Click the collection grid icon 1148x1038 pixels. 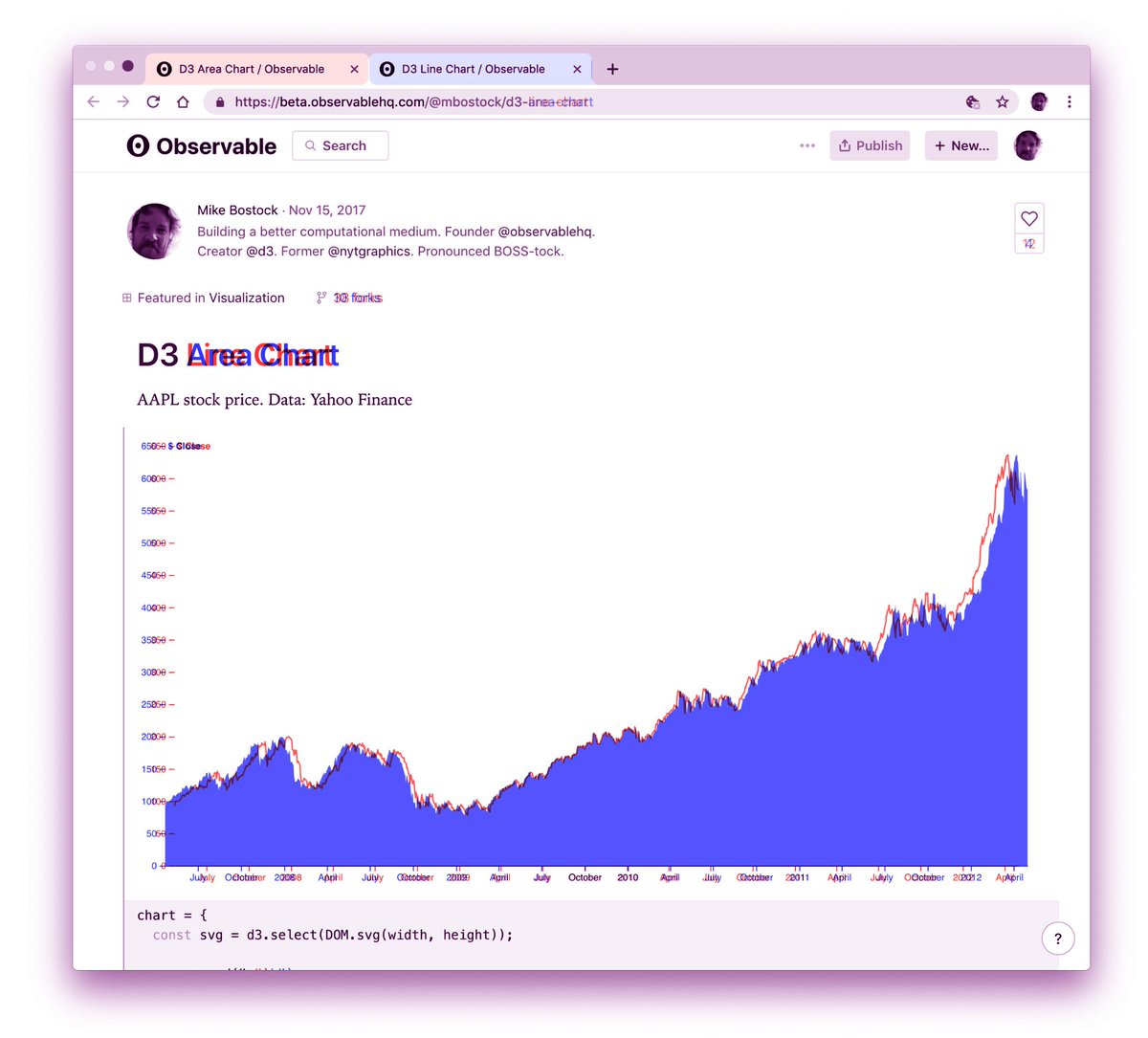pos(126,298)
